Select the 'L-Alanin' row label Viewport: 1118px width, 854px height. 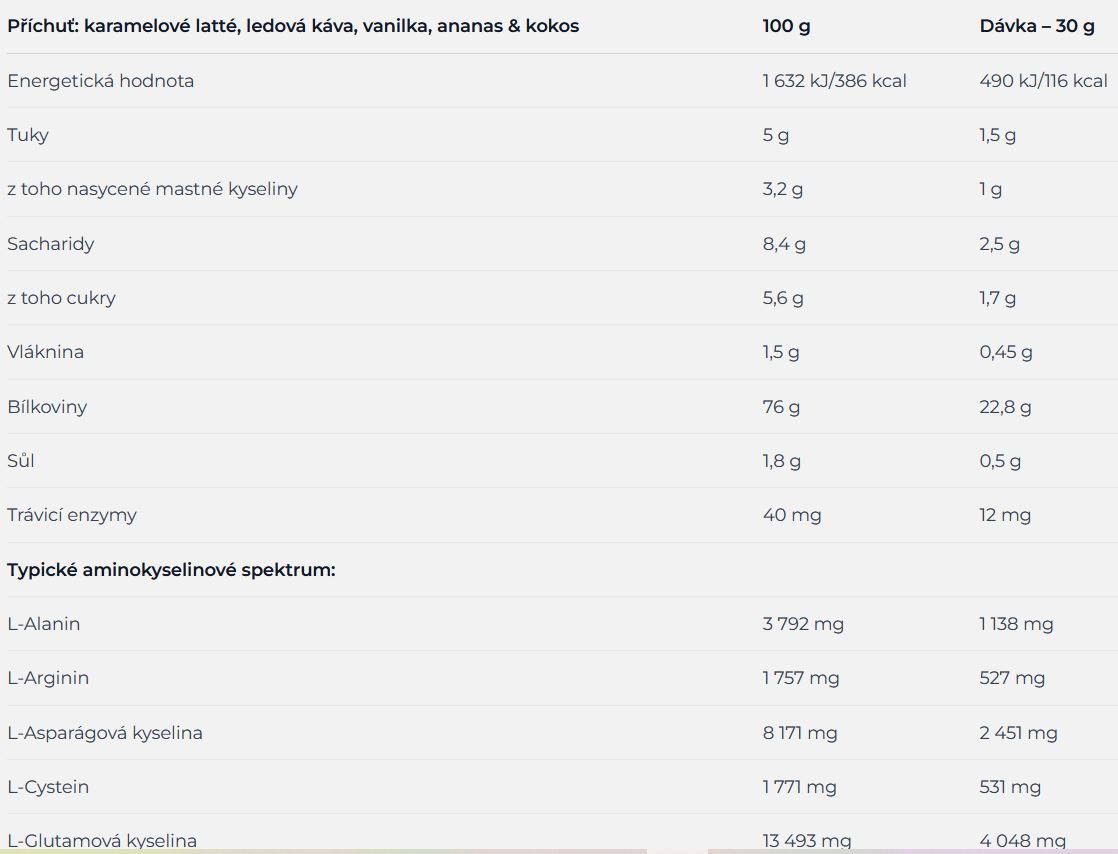(43, 624)
